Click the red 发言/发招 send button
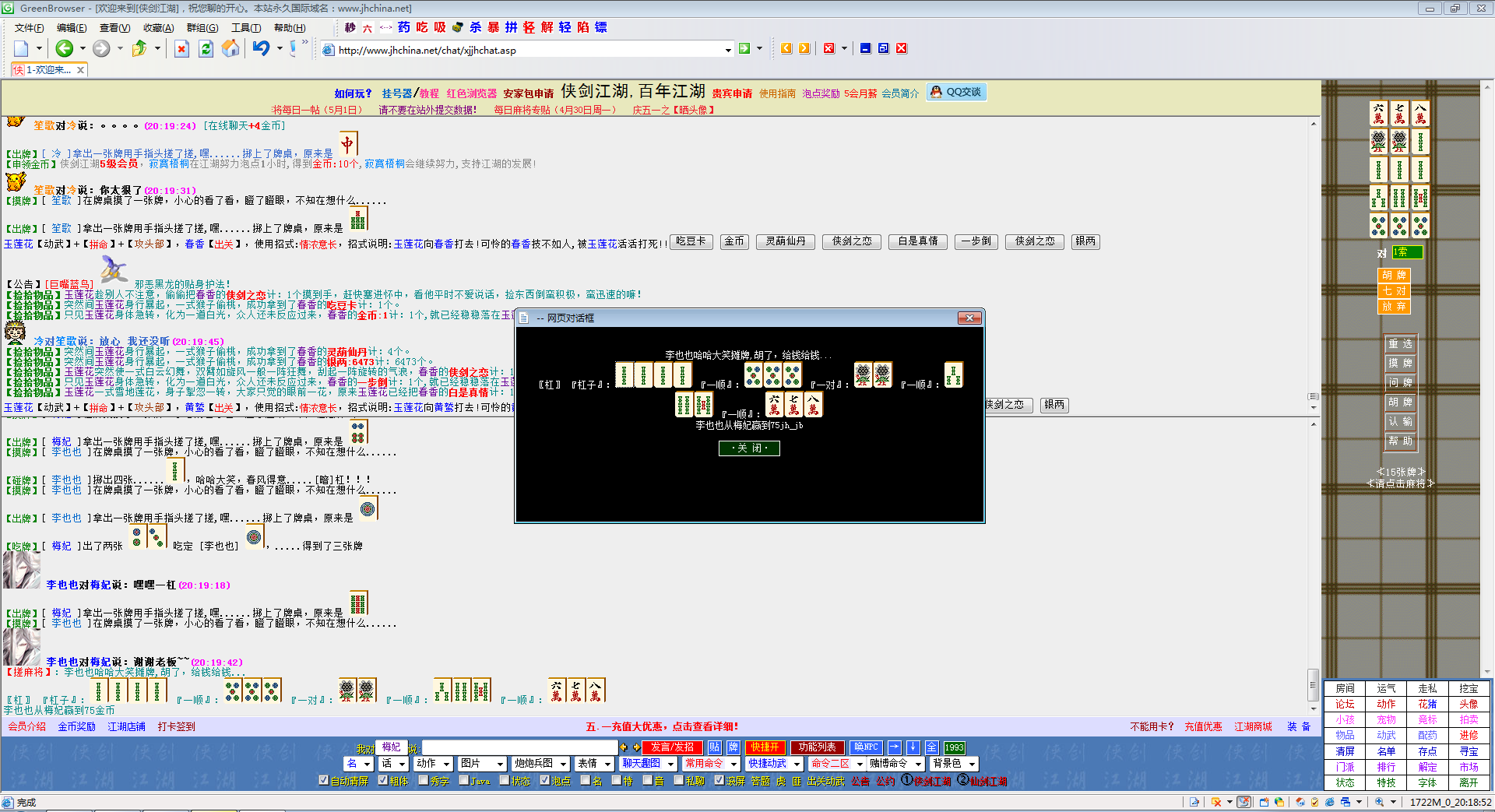The width and height of the screenshot is (1495, 812). click(672, 747)
